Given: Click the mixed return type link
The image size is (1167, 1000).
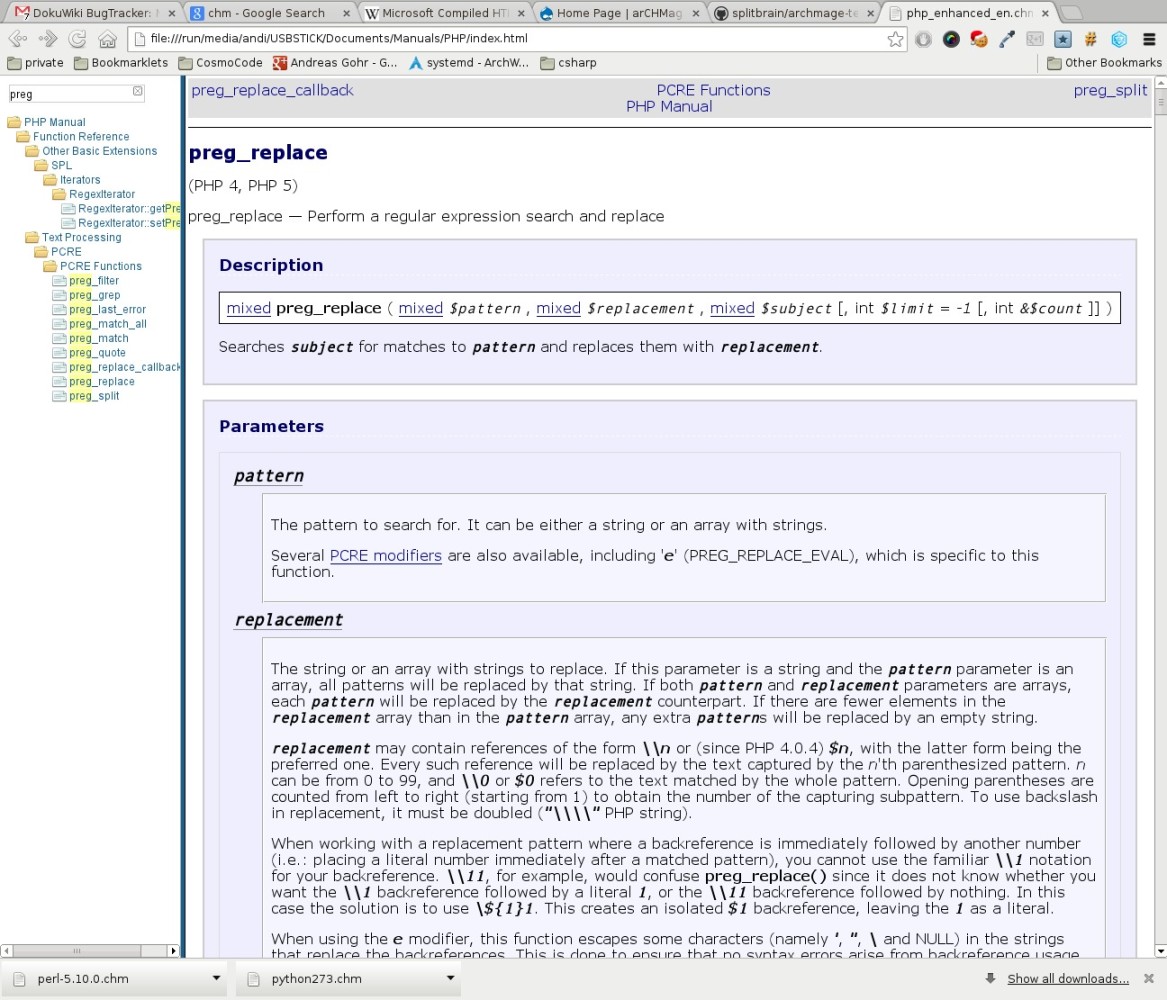Looking at the screenshot, I should pos(249,308).
